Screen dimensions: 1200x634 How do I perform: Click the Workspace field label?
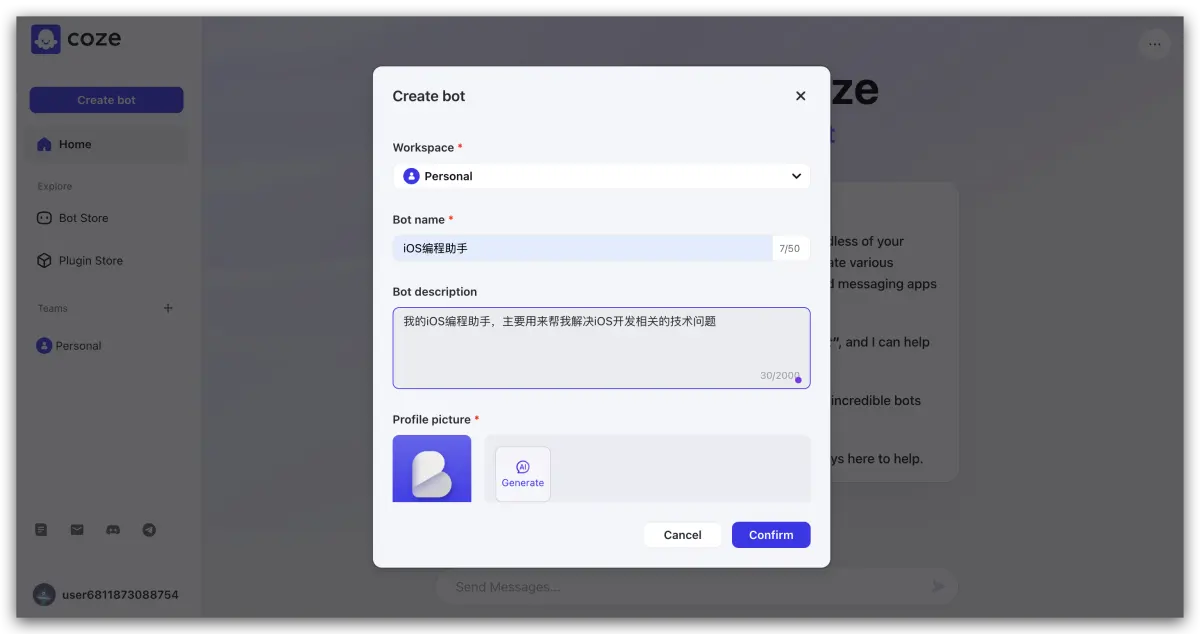[423, 148]
